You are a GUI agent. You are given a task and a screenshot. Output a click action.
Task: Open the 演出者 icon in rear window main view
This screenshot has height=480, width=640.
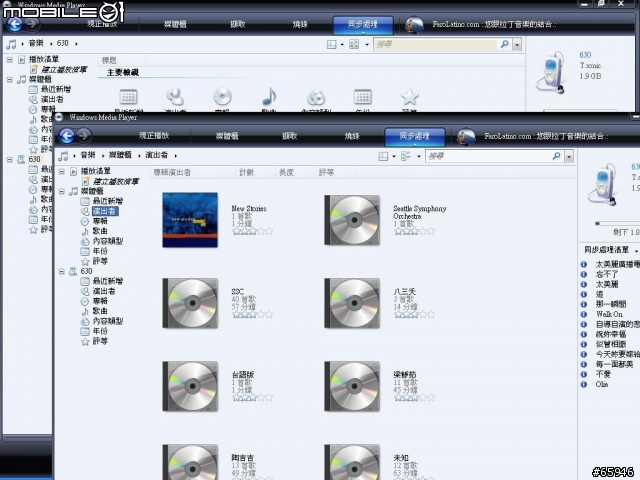175,97
